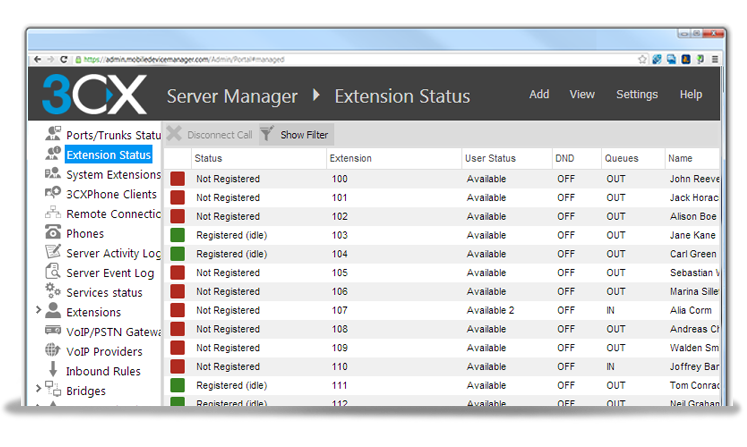The width and height of the screenshot is (747, 447).
Task: Open VoIP Providers in sidebar
Action: [x=104, y=352]
